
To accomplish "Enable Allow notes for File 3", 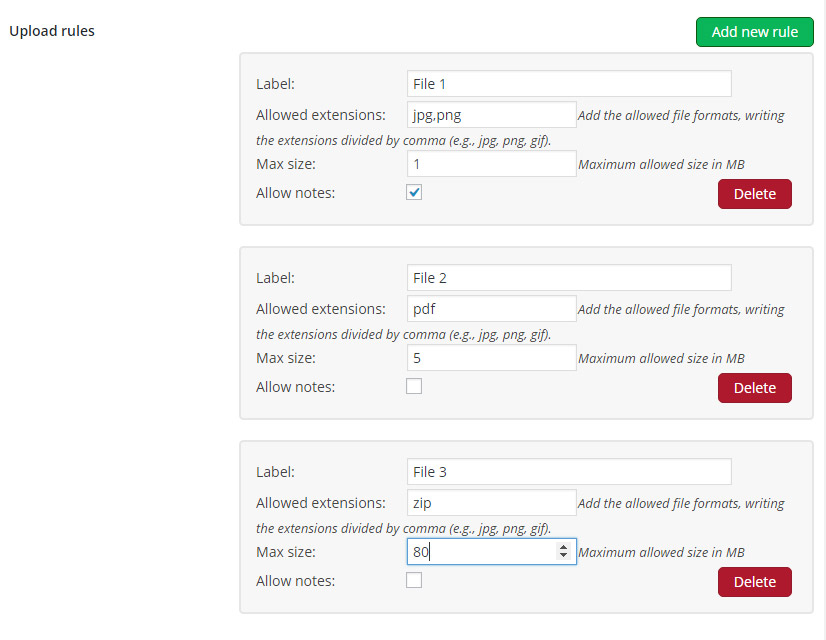I will coord(414,580).
